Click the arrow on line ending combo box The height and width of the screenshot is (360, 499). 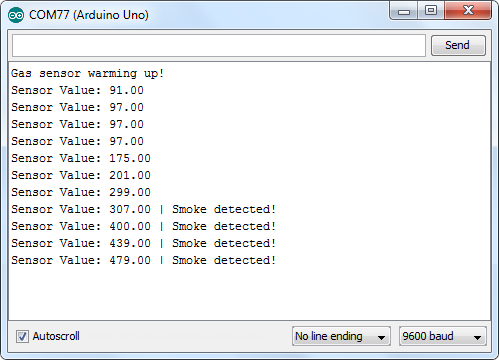point(381,337)
